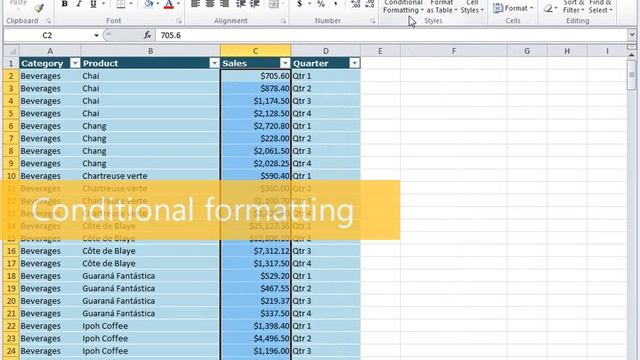640x360 pixels.
Task: Open Sort & Filter menu
Action: point(573,7)
